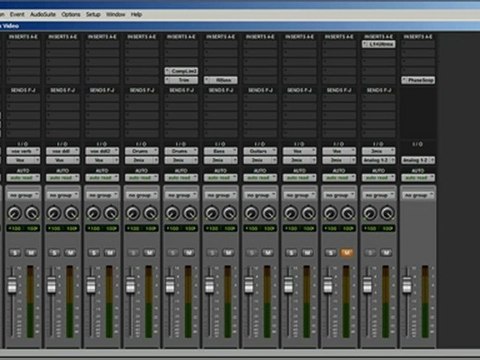The width and height of the screenshot is (480, 360).
Task: Mute the Bass strip
Action: [x=229, y=253]
